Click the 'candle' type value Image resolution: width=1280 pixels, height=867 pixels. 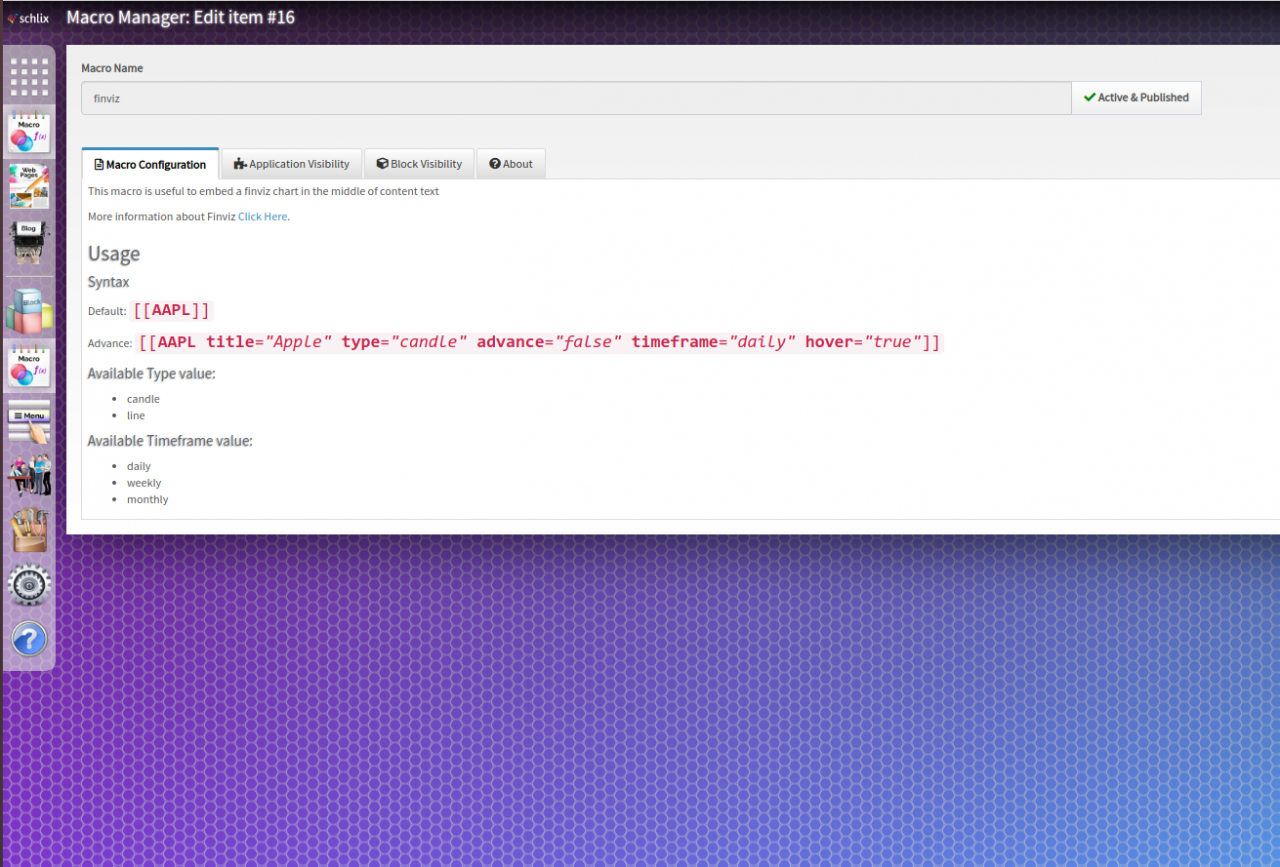143,399
